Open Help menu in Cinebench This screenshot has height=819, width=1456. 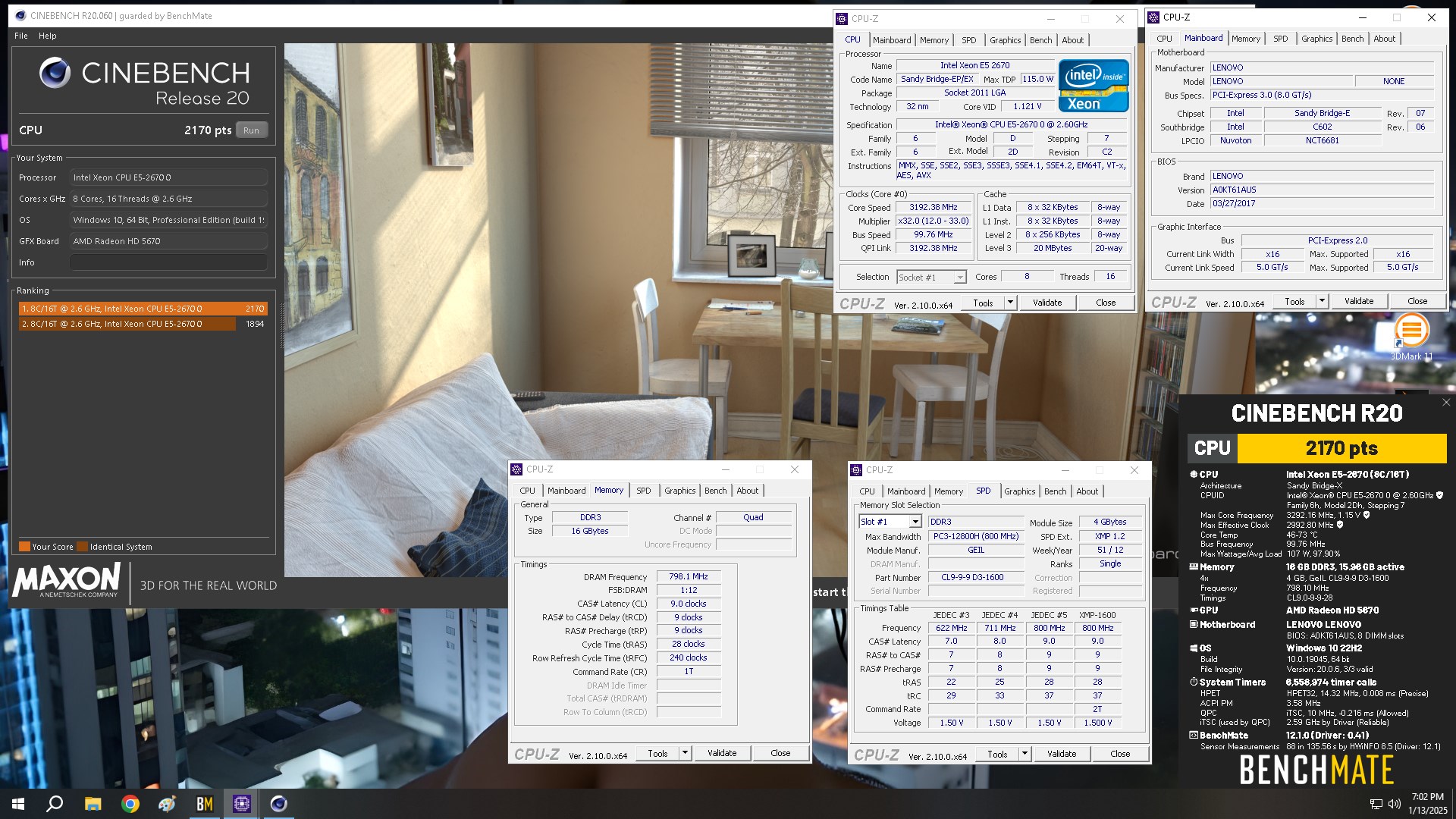pyautogui.click(x=47, y=36)
